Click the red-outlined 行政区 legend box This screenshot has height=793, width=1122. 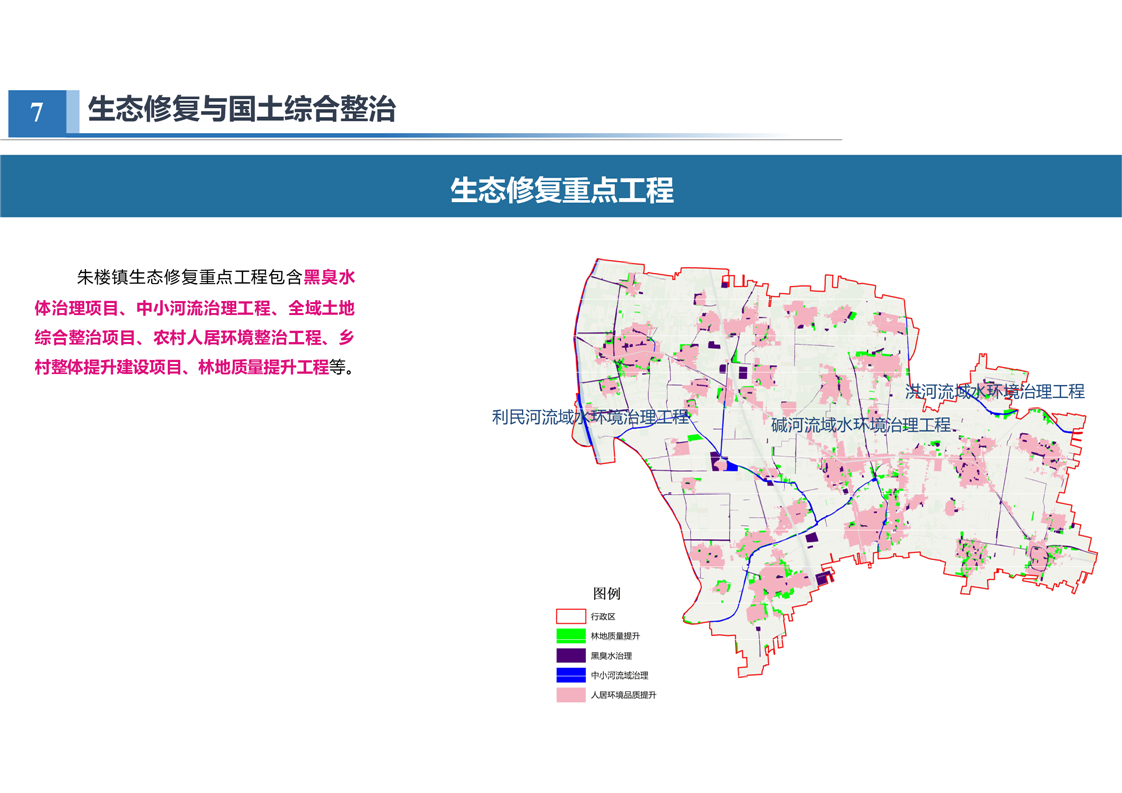click(570, 617)
